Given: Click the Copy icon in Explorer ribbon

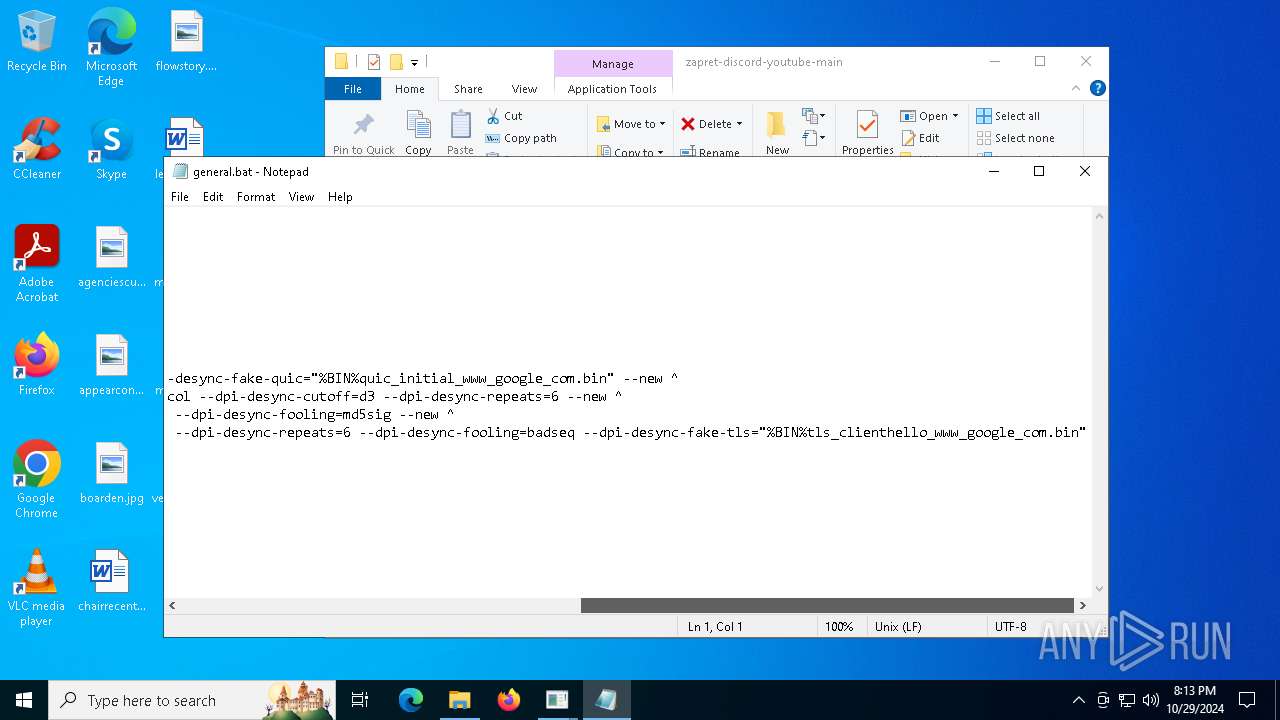Looking at the screenshot, I should (418, 133).
